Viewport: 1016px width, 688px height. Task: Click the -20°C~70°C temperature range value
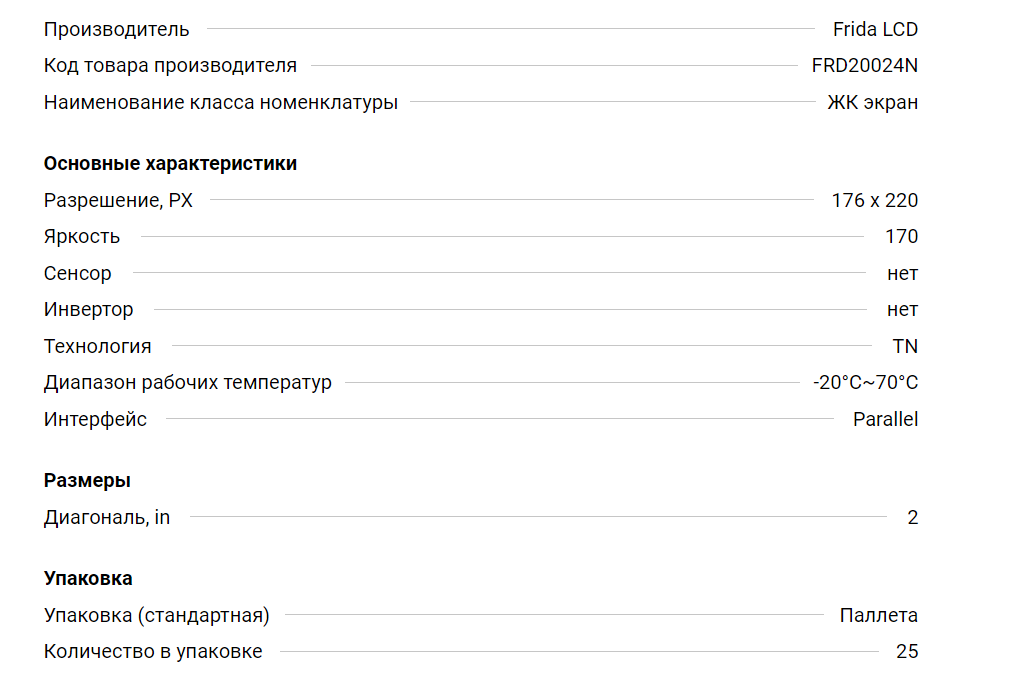tap(865, 383)
